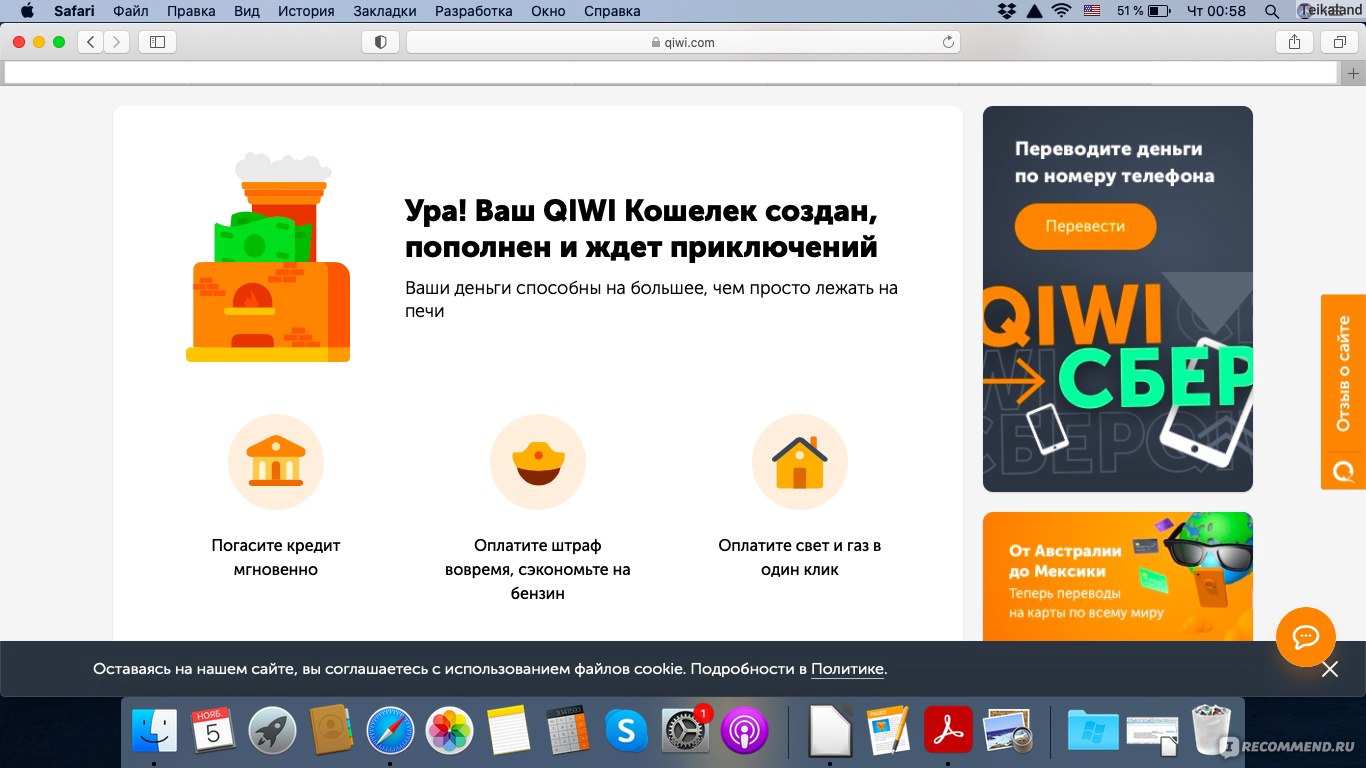Click the house utilities icon
The height and width of the screenshot is (768, 1366).
tap(800, 462)
